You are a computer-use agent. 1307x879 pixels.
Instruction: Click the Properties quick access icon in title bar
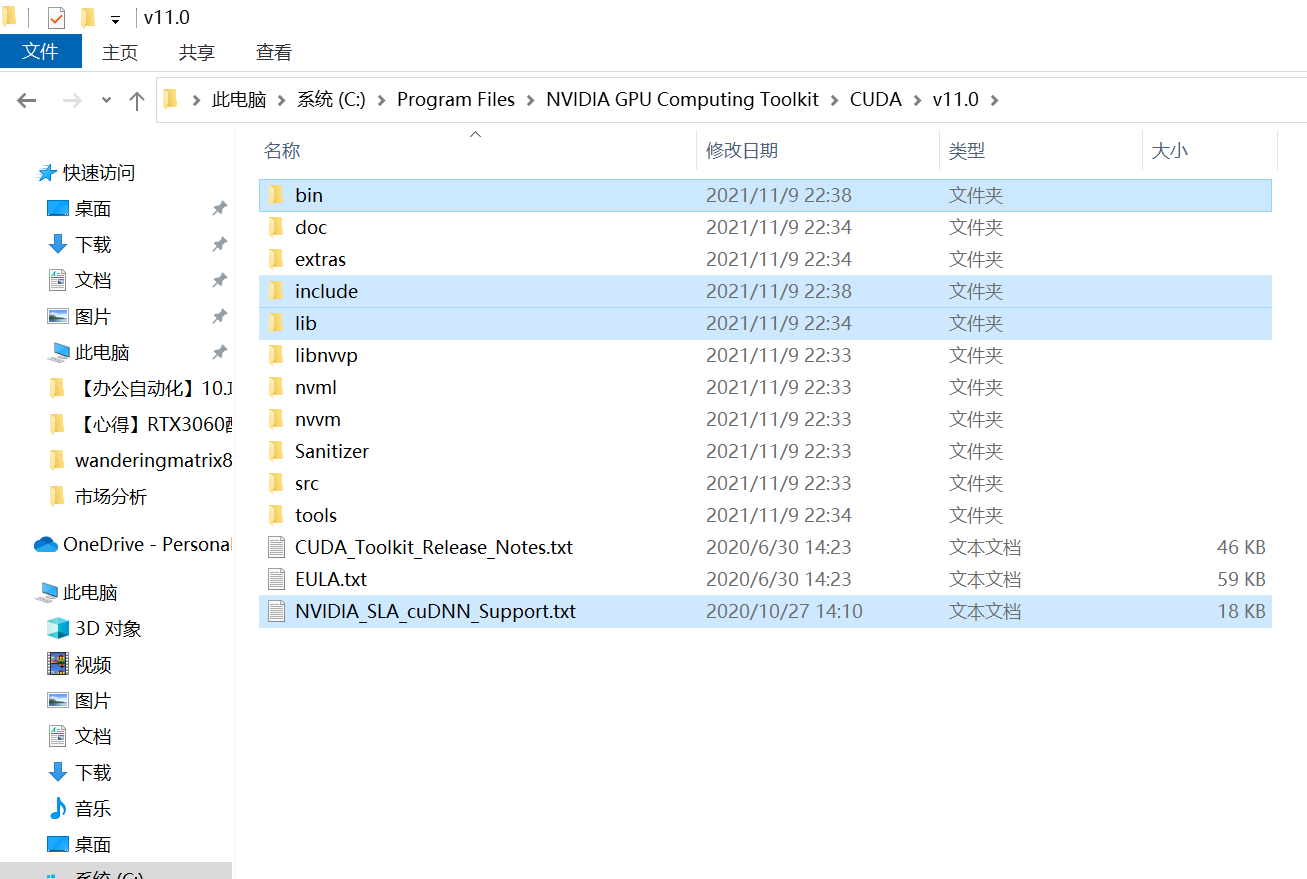(x=56, y=18)
